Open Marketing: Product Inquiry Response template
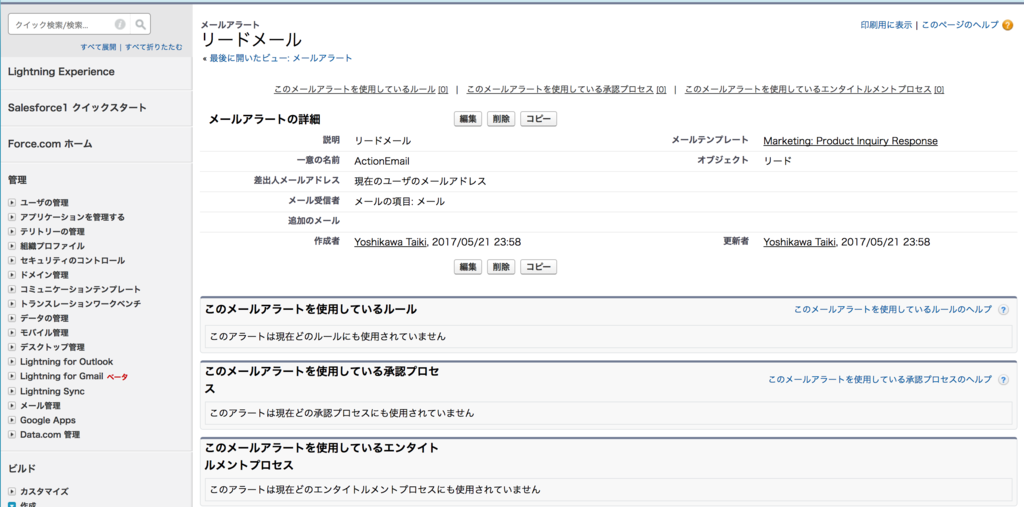The image size is (1024, 507). pos(850,141)
